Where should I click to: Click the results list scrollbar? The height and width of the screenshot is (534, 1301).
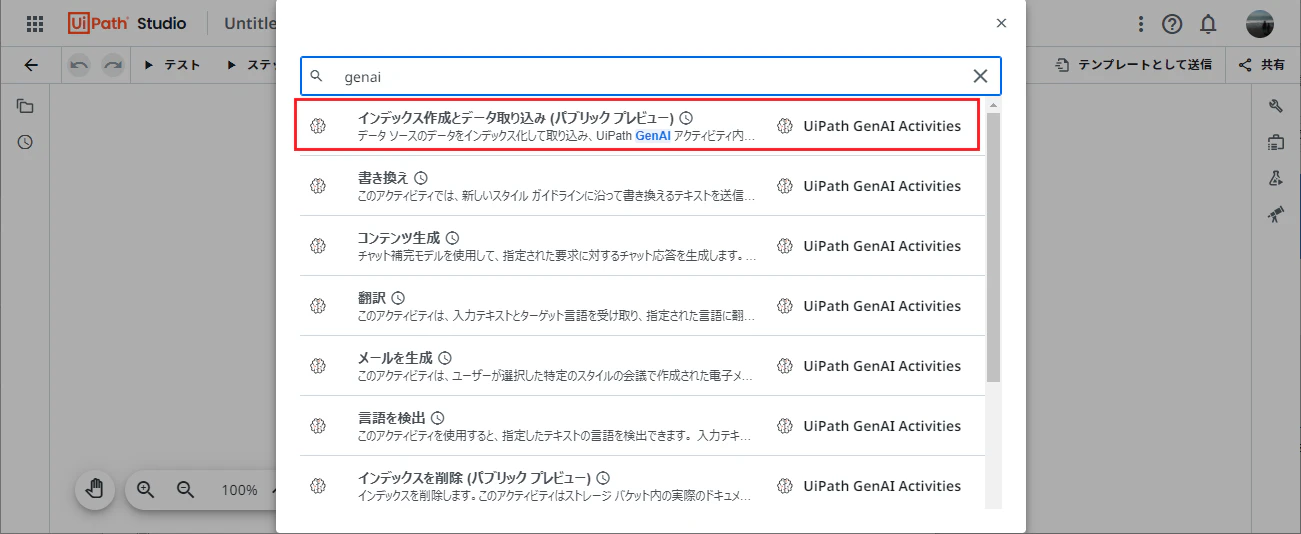(x=993, y=246)
